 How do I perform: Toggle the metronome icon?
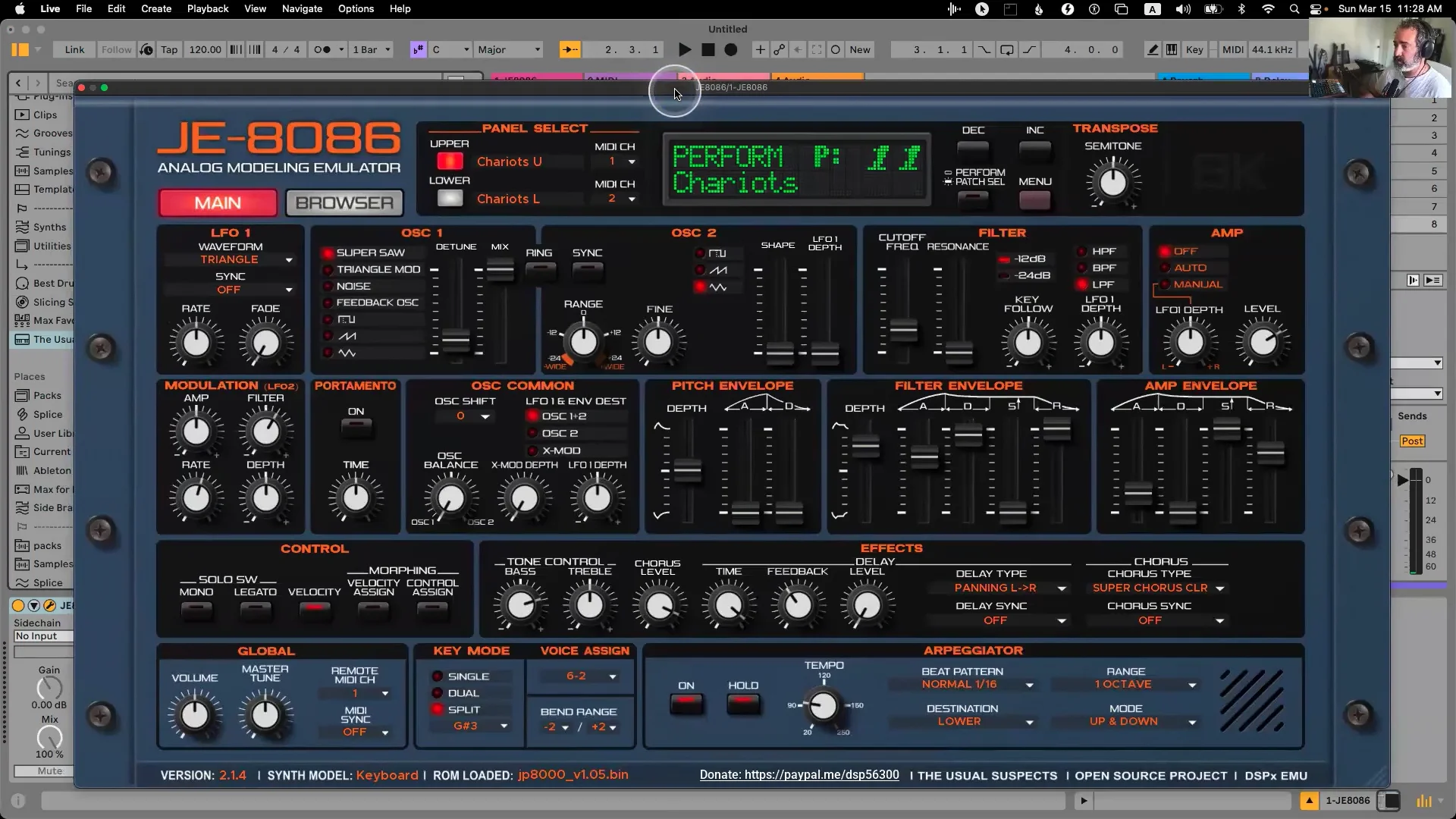pos(322,50)
